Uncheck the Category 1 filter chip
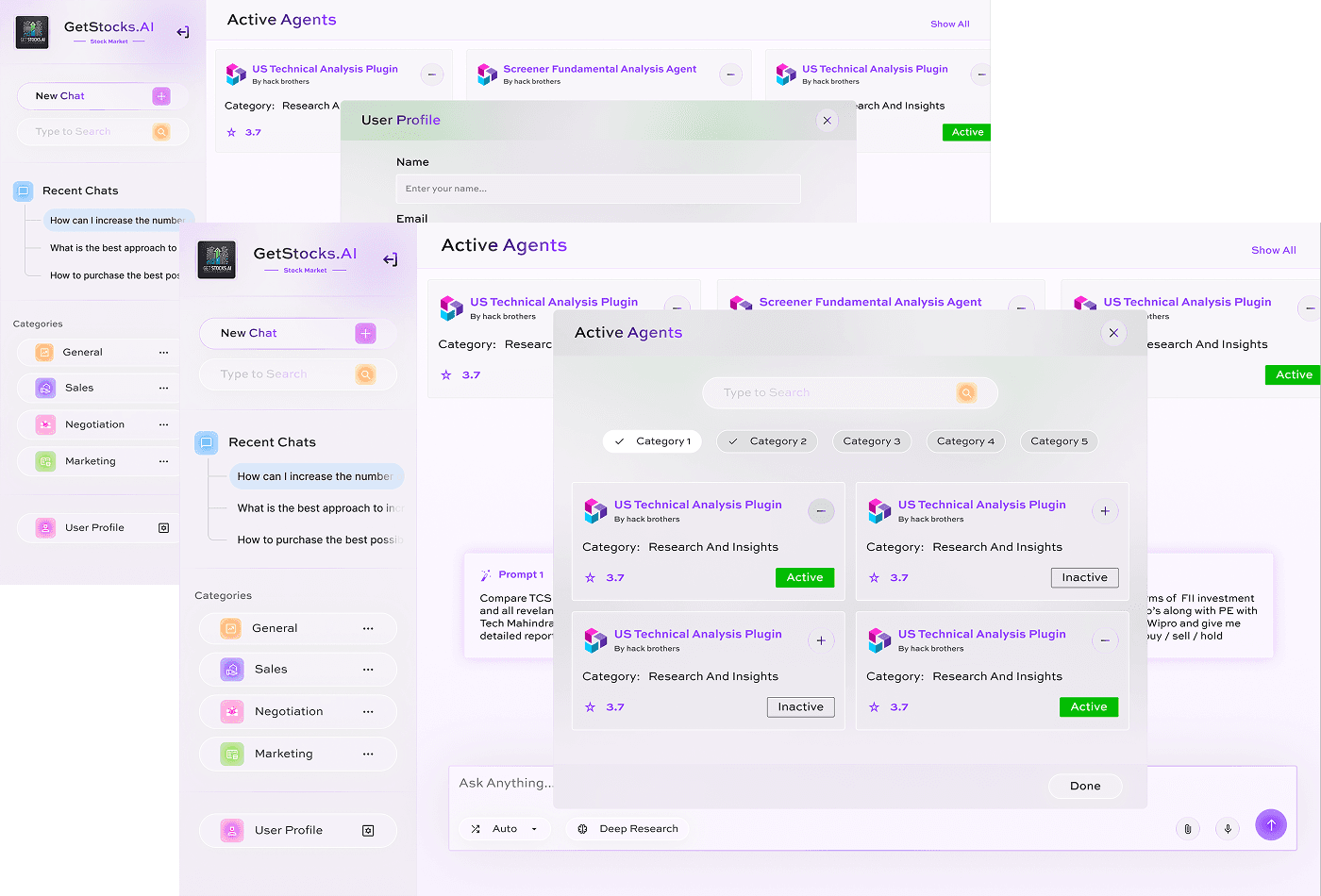 pyautogui.click(x=652, y=441)
